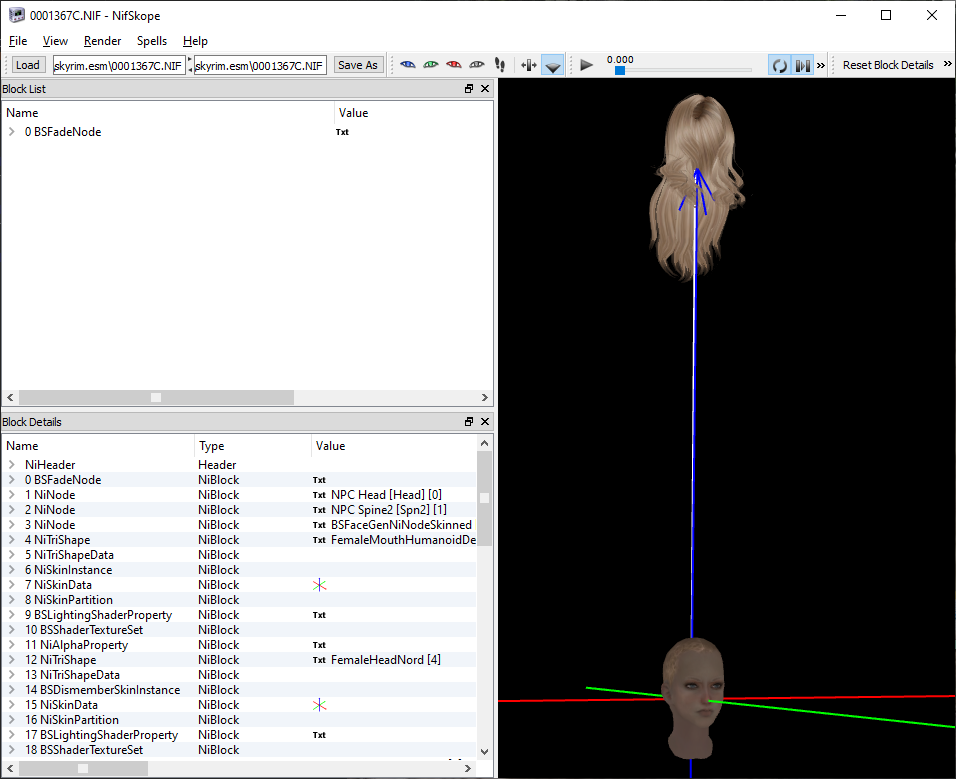Open the Spells menu
The width and height of the screenshot is (956, 779).
(152, 41)
